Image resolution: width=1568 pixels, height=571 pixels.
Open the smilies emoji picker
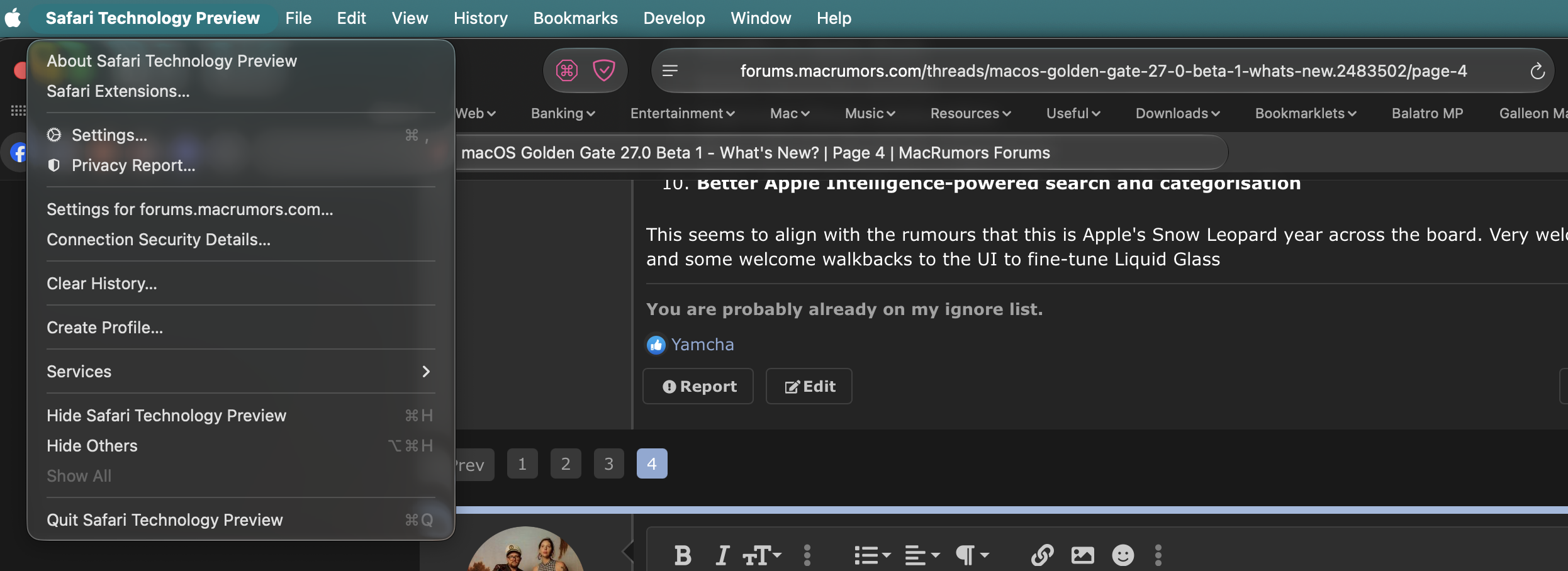point(1123,555)
